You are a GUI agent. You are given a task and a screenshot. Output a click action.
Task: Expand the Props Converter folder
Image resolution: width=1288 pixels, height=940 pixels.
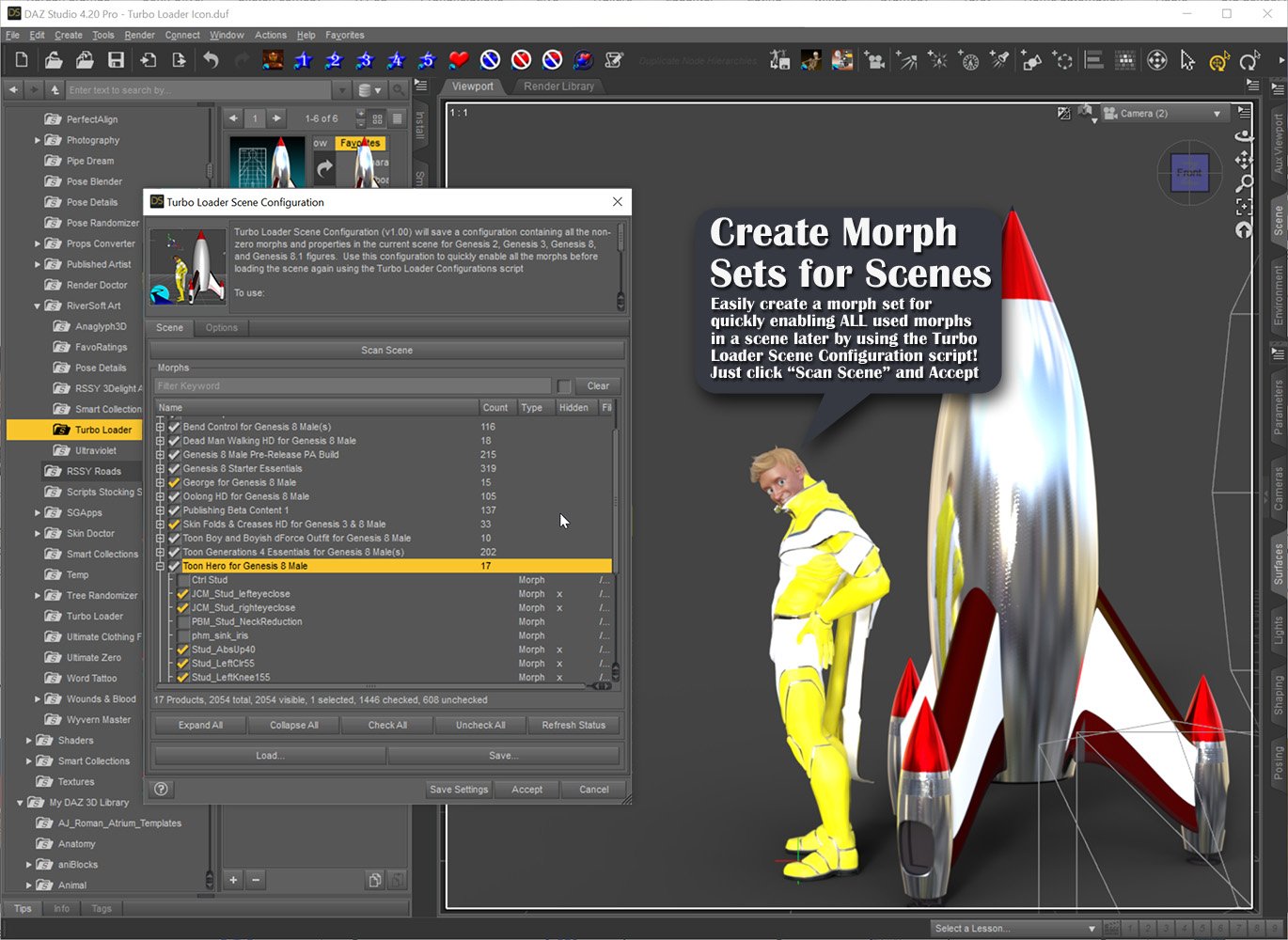[37, 243]
